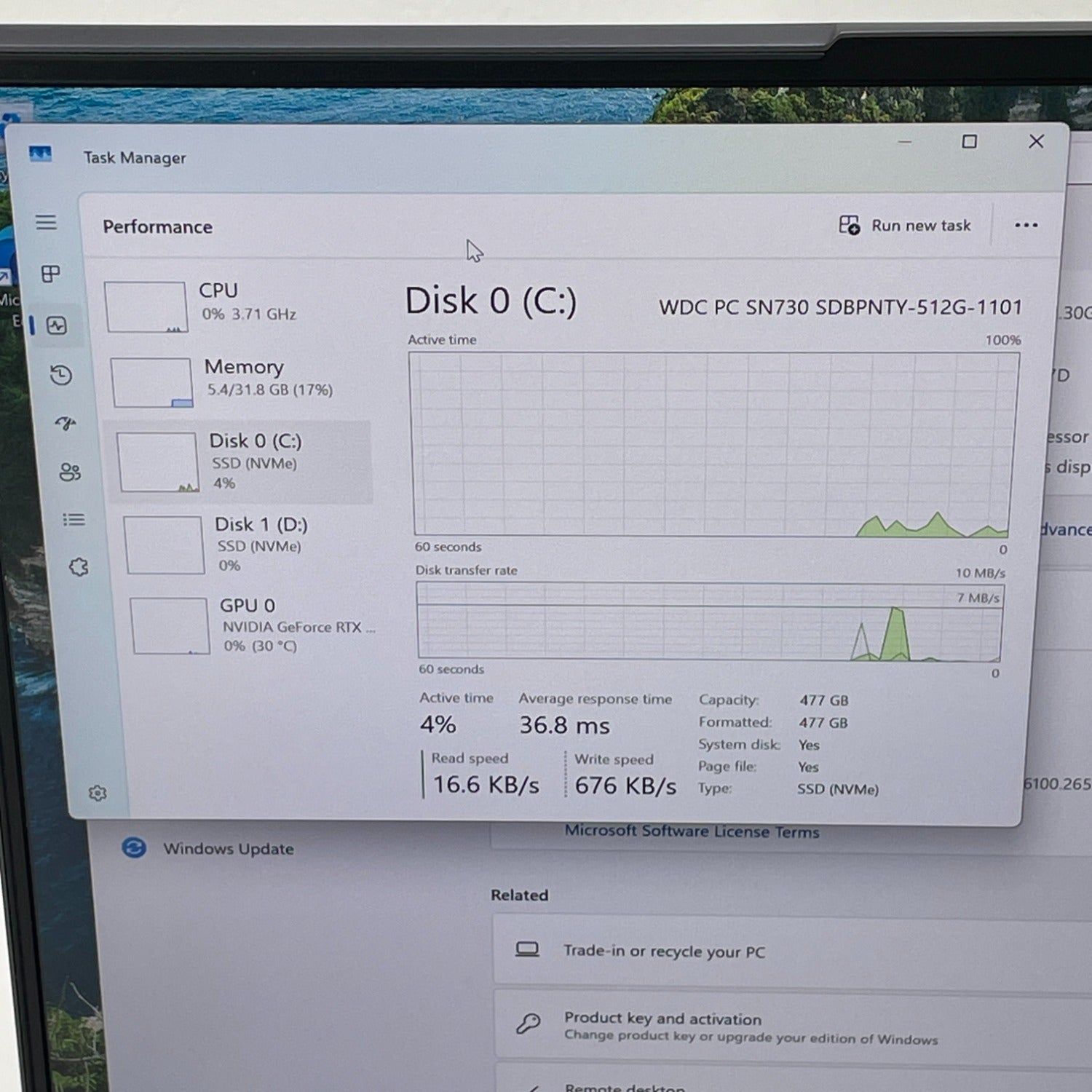The height and width of the screenshot is (1092, 1092).
Task: Open the Services page icon
Action: pyautogui.click(x=79, y=567)
